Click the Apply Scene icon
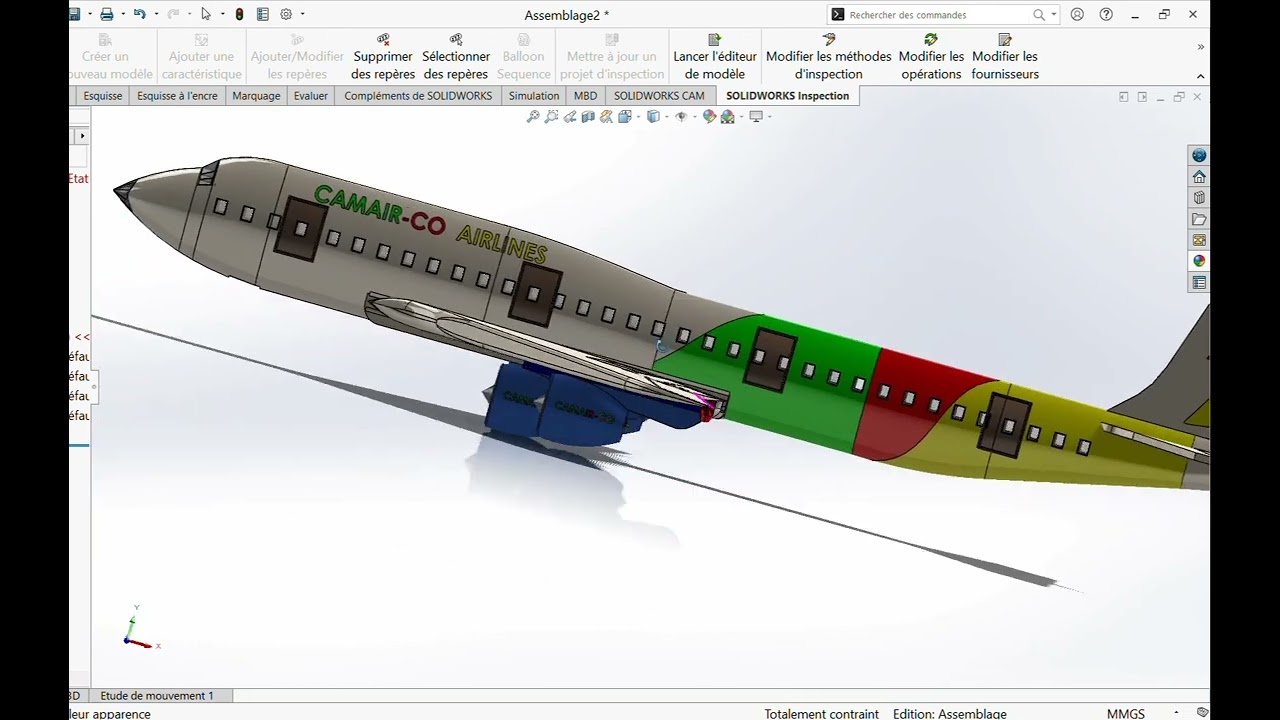The height and width of the screenshot is (720, 1280). click(728, 117)
